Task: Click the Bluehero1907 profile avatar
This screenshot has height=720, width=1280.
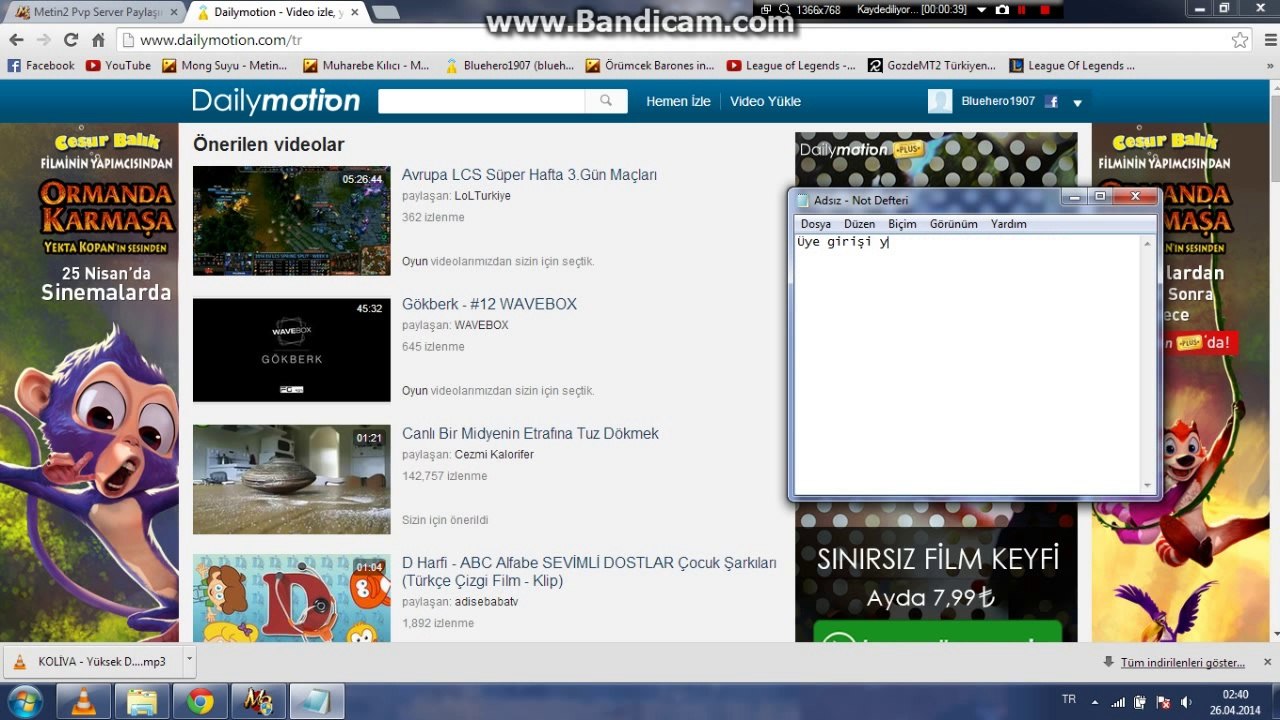Action: tap(940, 101)
